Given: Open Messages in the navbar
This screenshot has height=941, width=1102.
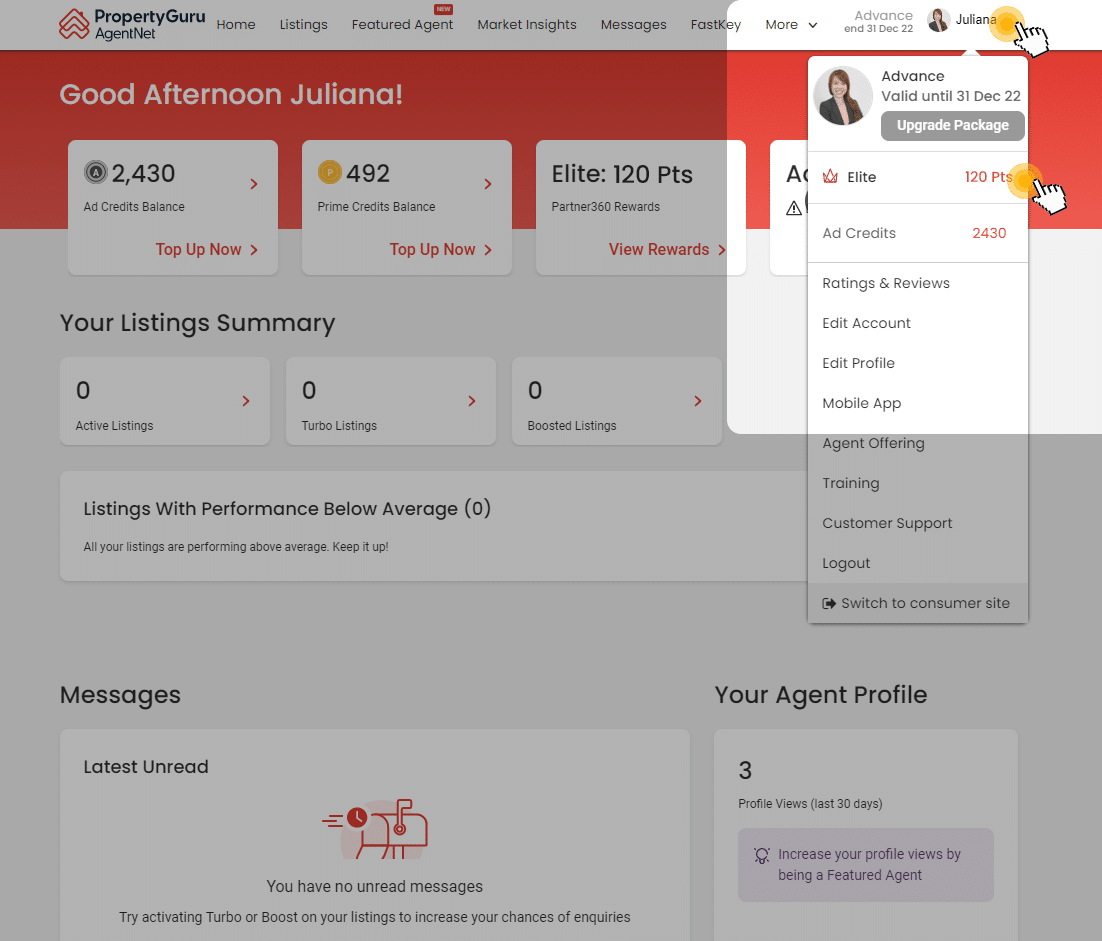Looking at the screenshot, I should pyautogui.click(x=634, y=25).
